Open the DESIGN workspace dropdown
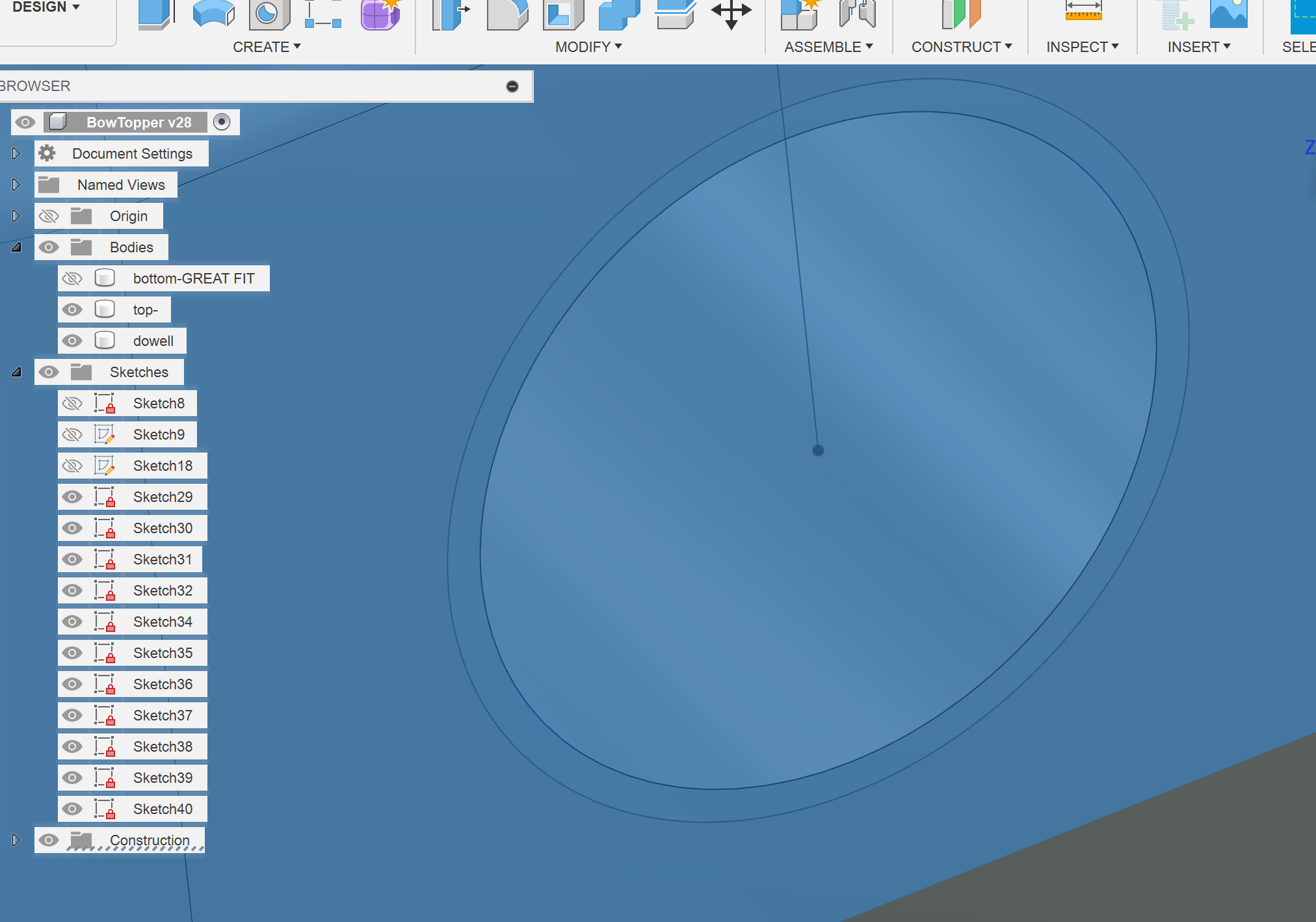 pos(44,7)
